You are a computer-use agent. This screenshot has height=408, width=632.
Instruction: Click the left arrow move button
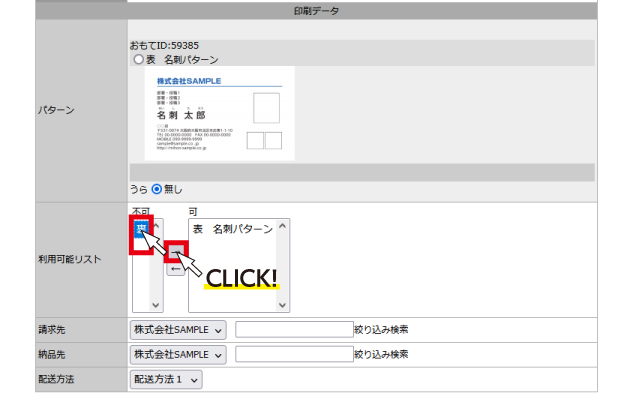tap(174, 269)
